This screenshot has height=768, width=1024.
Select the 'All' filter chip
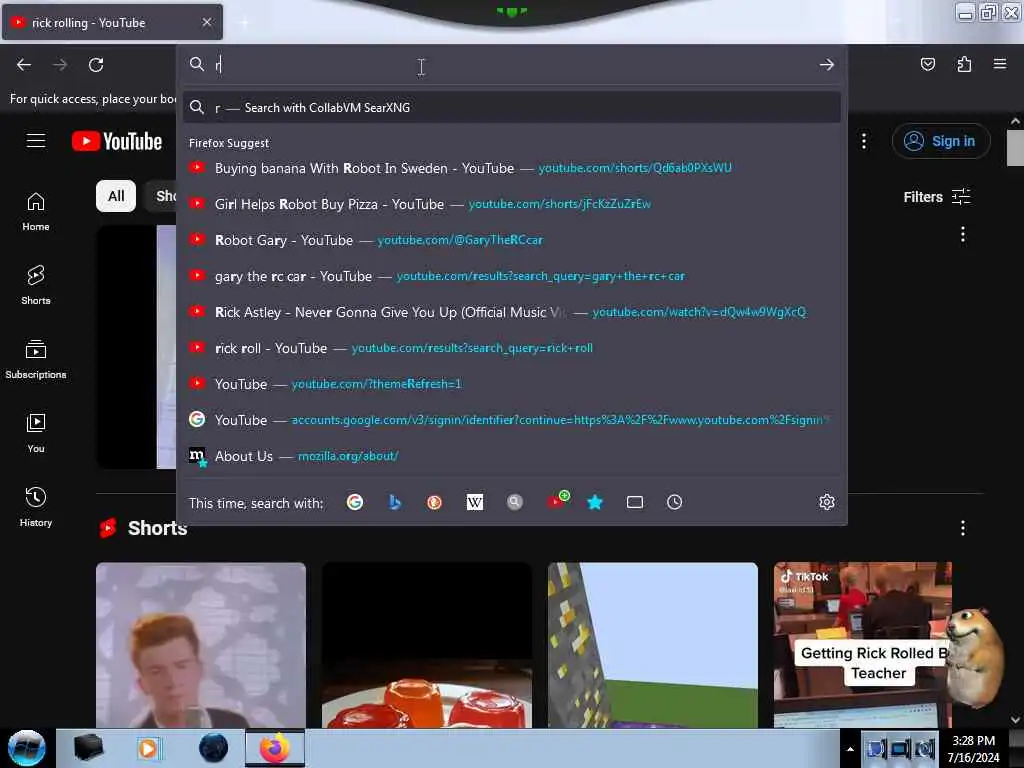[116, 196]
